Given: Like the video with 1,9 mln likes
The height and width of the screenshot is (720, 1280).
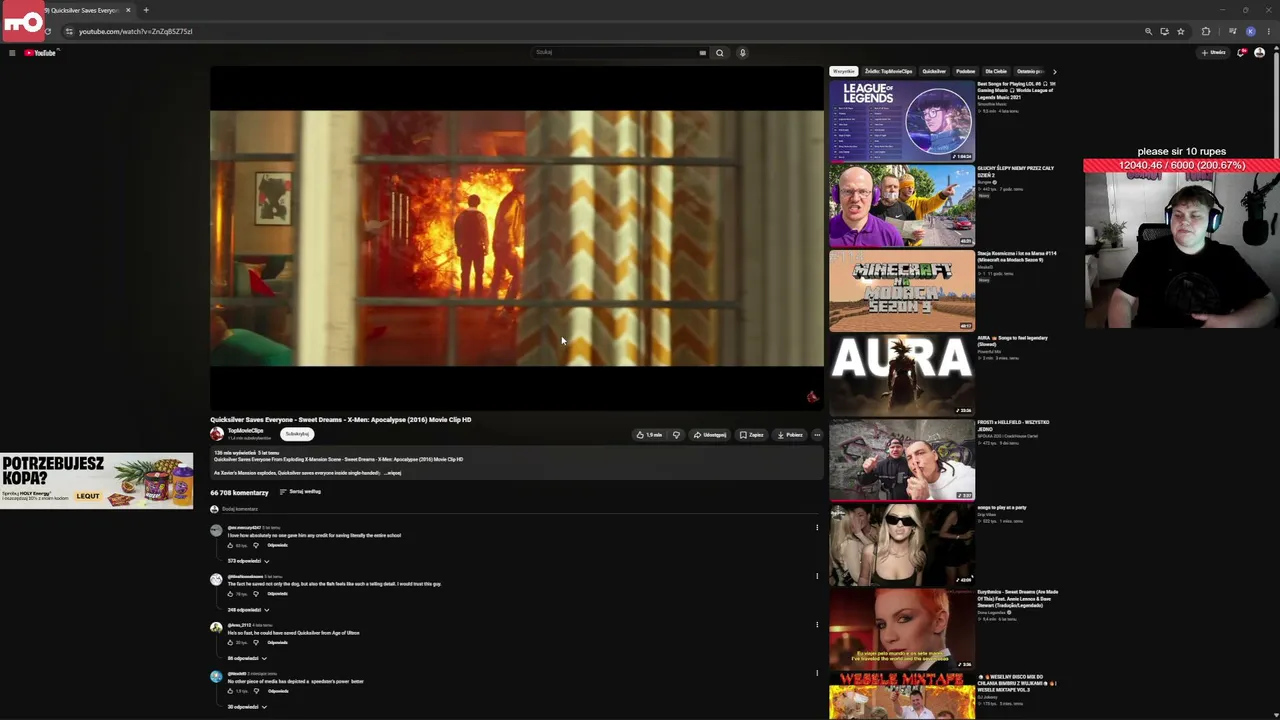Looking at the screenshot, I should click(x=650, y=435).
